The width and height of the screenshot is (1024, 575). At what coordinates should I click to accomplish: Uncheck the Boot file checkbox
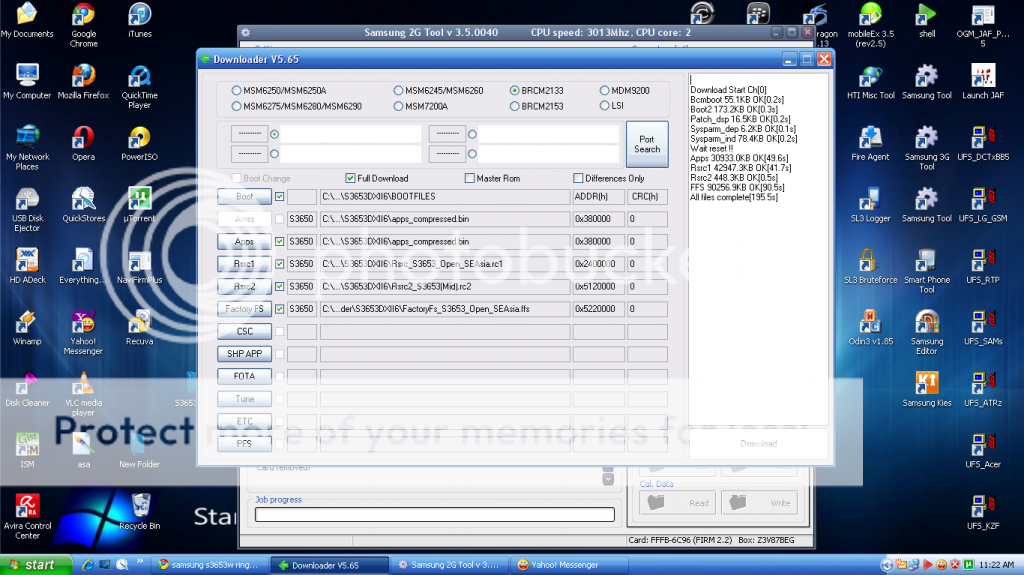280,196
